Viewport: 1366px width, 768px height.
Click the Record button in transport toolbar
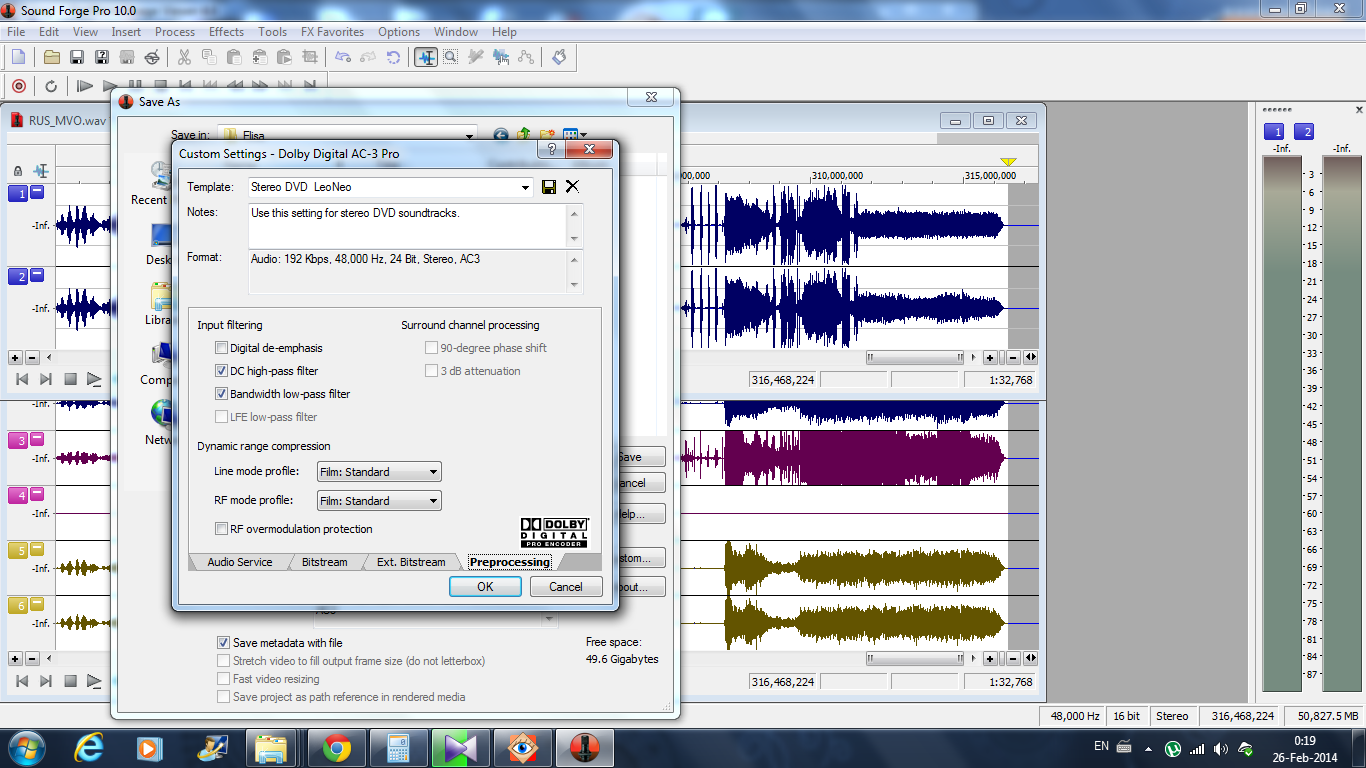point(18,86)
